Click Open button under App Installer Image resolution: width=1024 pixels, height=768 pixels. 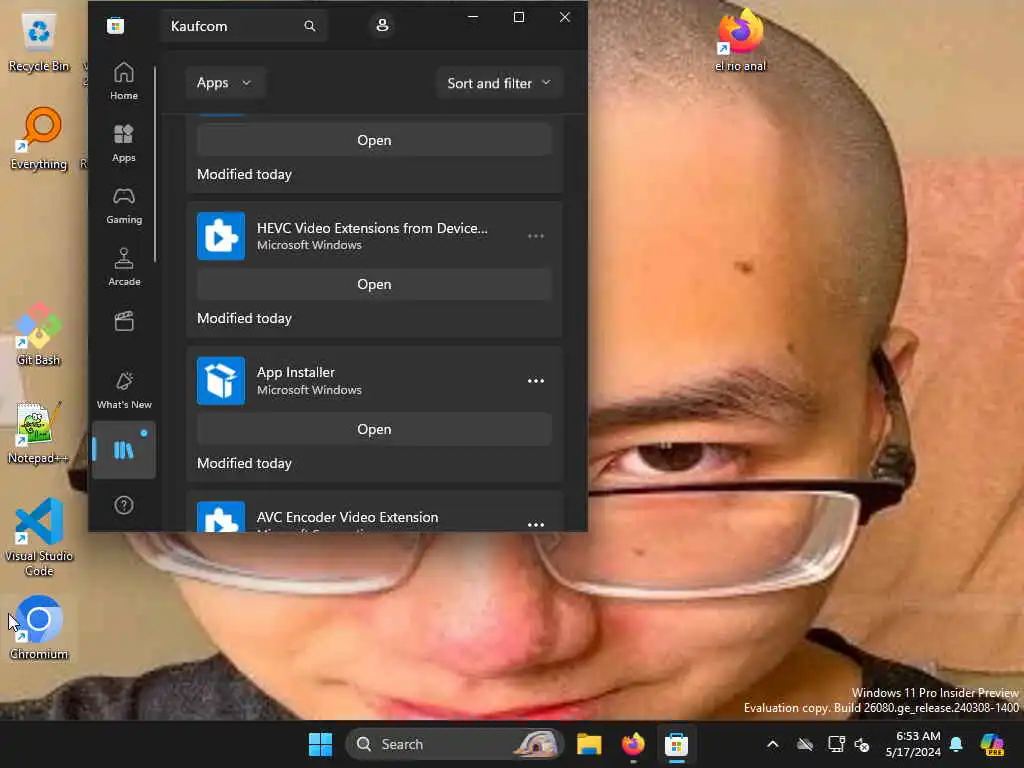374,429
